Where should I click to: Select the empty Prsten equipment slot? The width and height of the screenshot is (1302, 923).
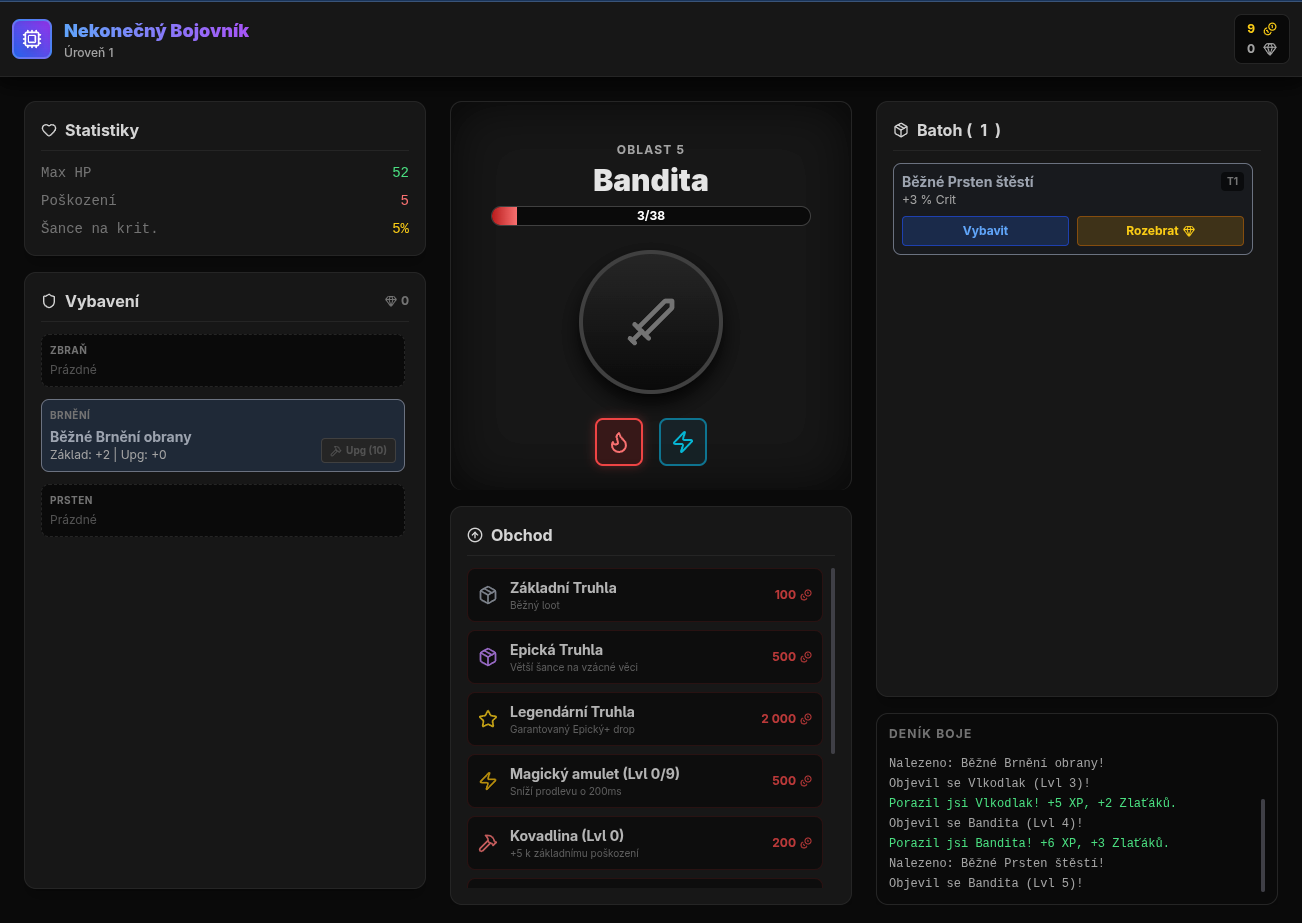pos(223,510)
